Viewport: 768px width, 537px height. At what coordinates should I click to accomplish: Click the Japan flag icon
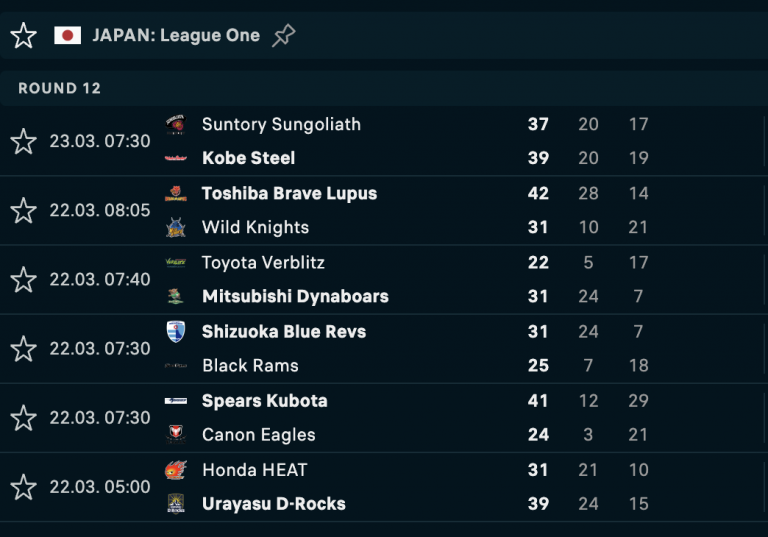[x=68, y=35]
